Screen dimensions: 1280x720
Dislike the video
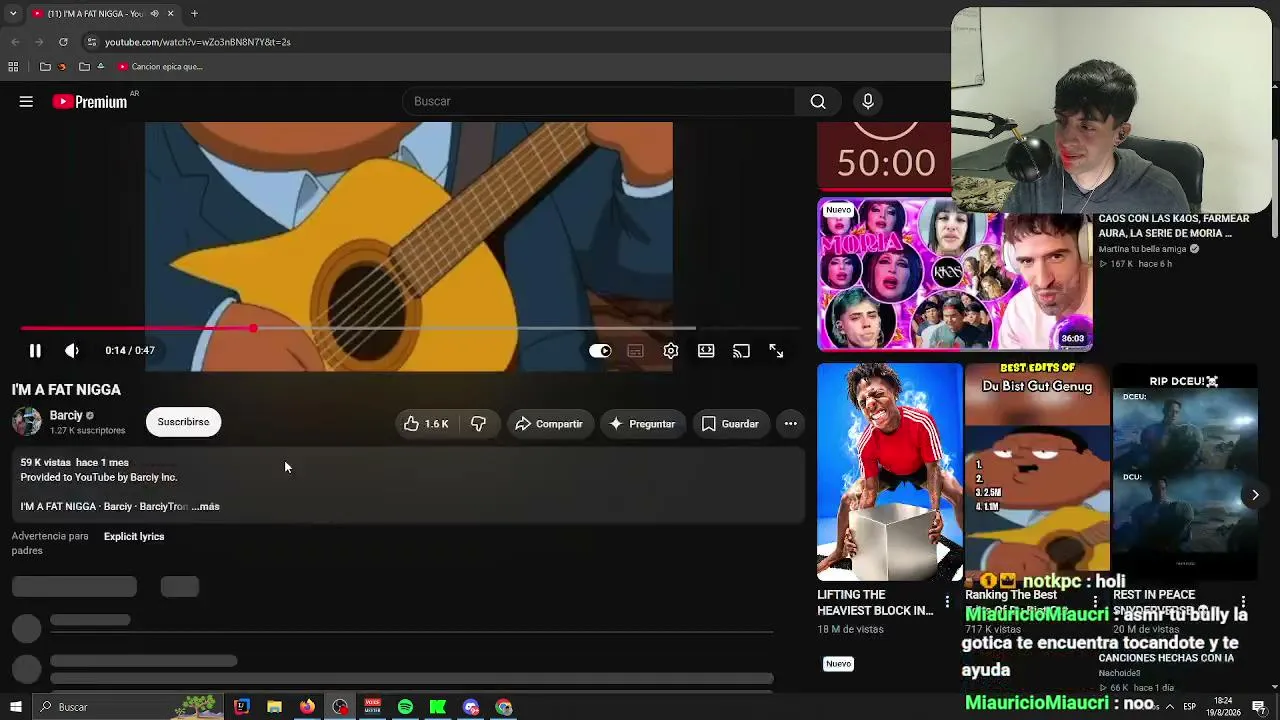pos(478,424)
